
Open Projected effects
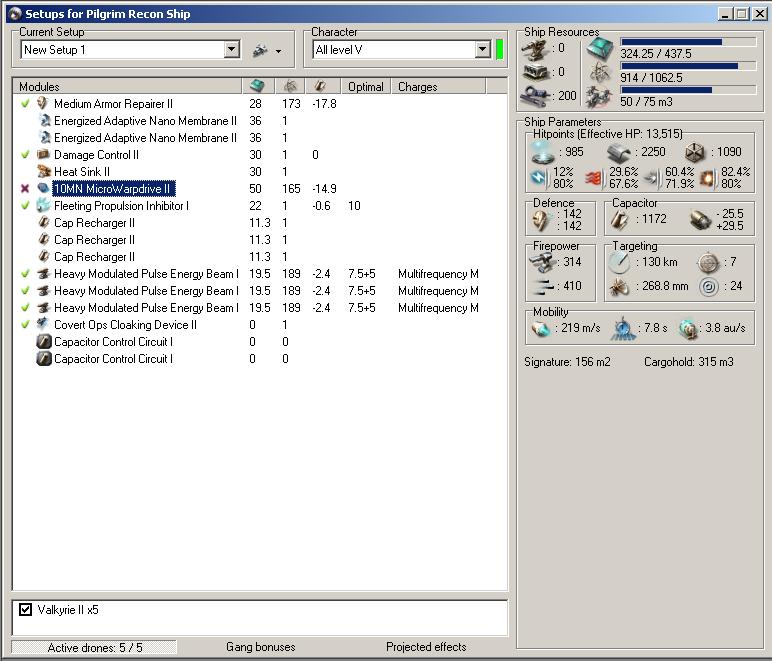point(426,647)
